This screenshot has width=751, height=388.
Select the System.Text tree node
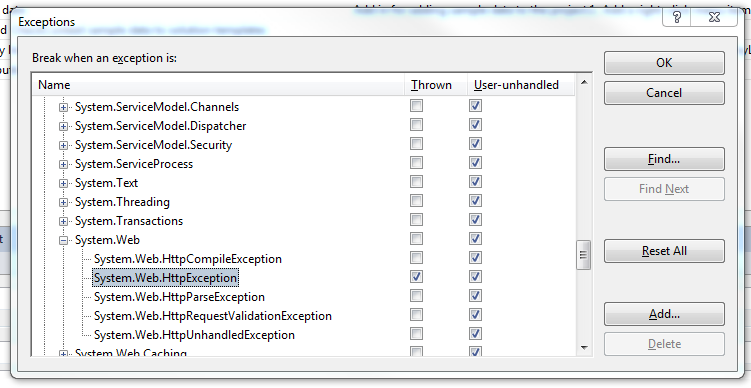[106, 183]
